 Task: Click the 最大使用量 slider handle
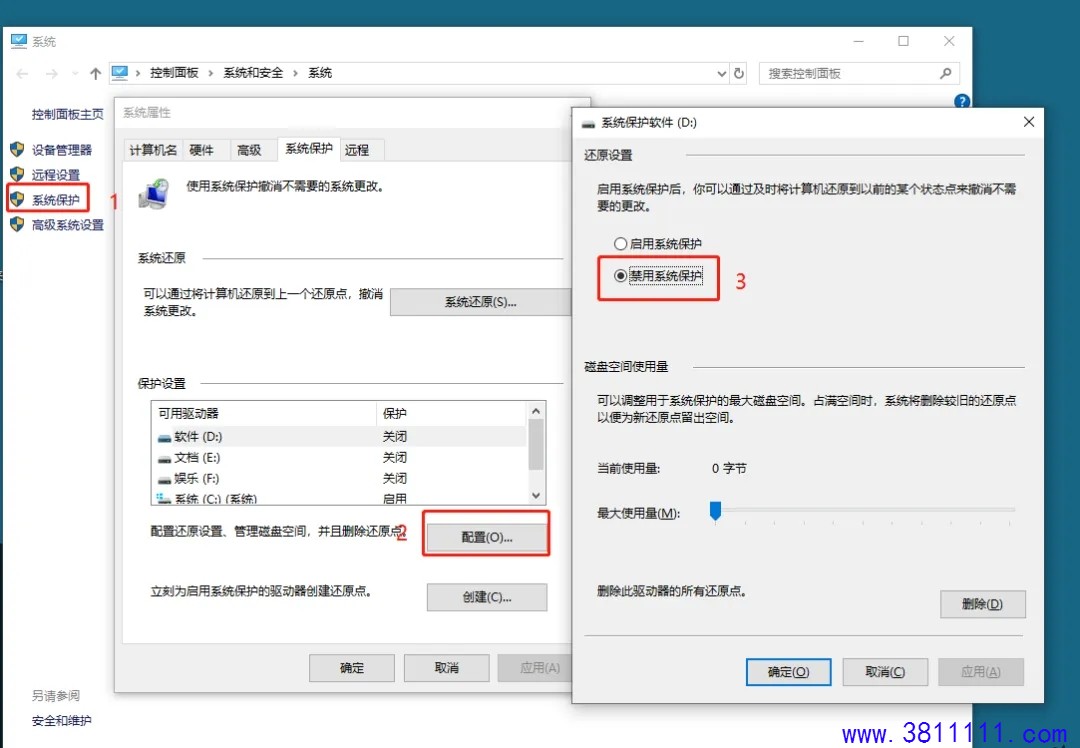point(716,511)
